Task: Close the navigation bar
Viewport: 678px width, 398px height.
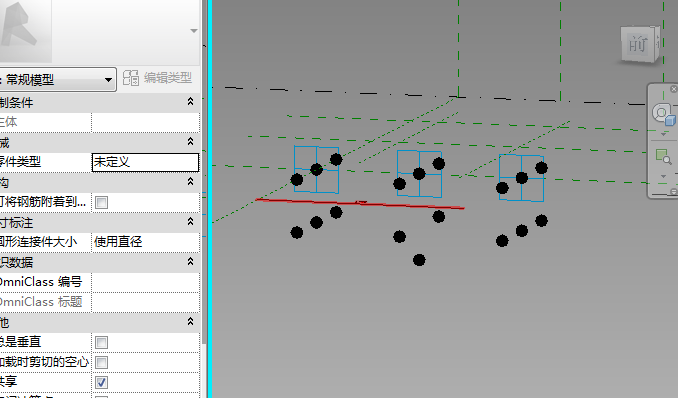Action: point(673,89)
